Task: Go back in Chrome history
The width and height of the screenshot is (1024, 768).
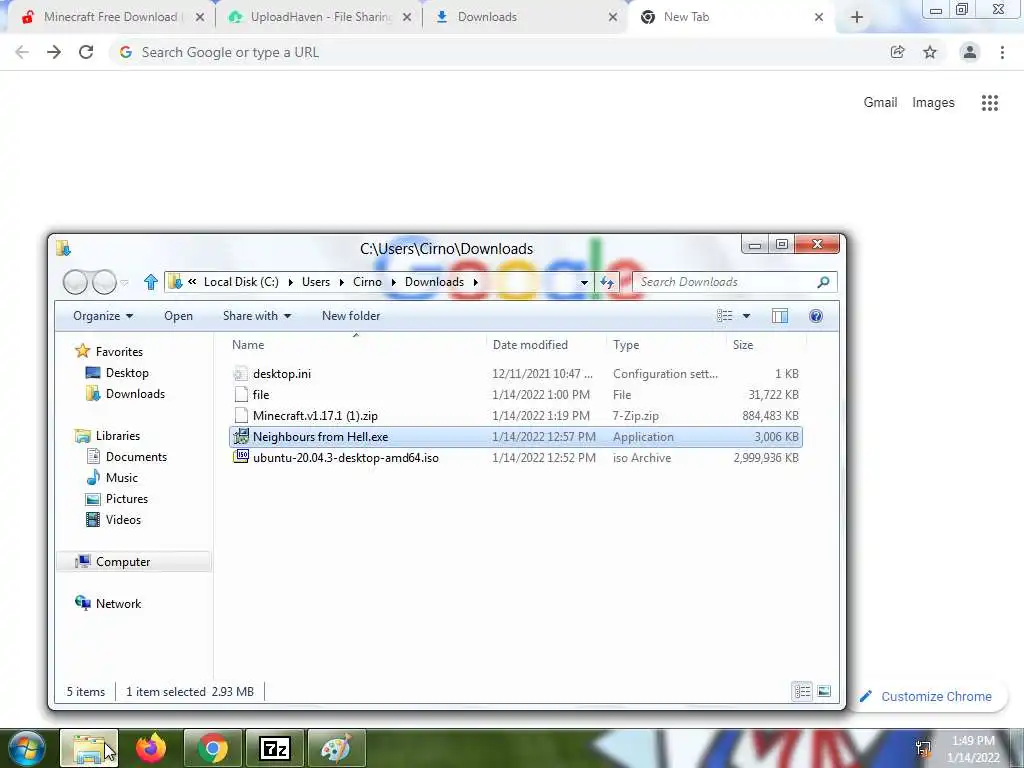Action: click(22, 52)
